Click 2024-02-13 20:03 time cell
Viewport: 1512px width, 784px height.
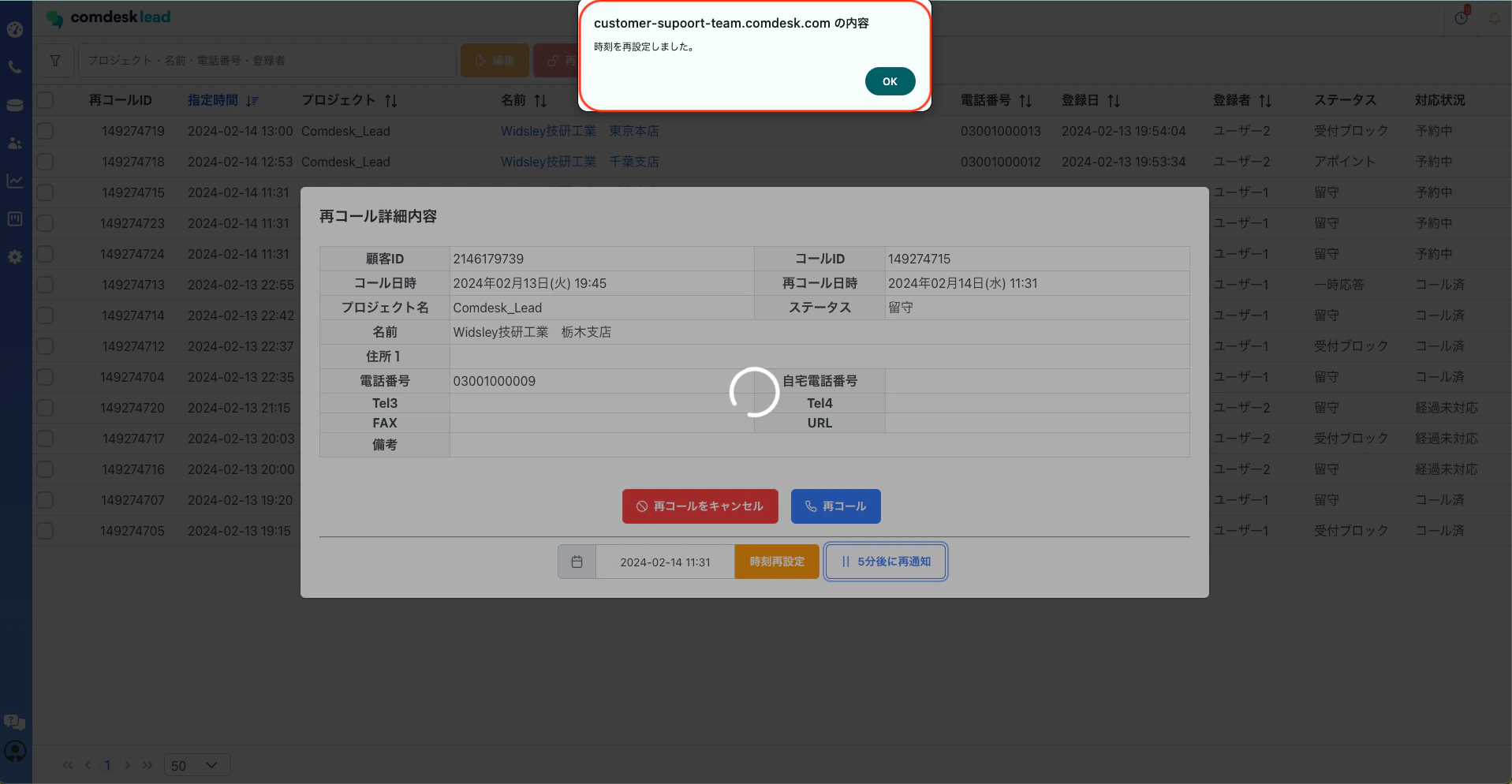coord(241,439)
